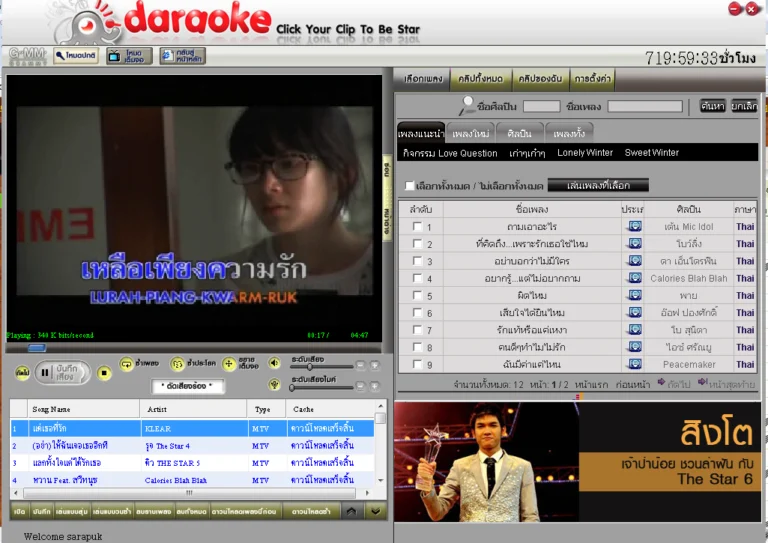Click the สิงโต The Star 6 banner
This screenshot has height=543, width=768.
tap(577, 462)
